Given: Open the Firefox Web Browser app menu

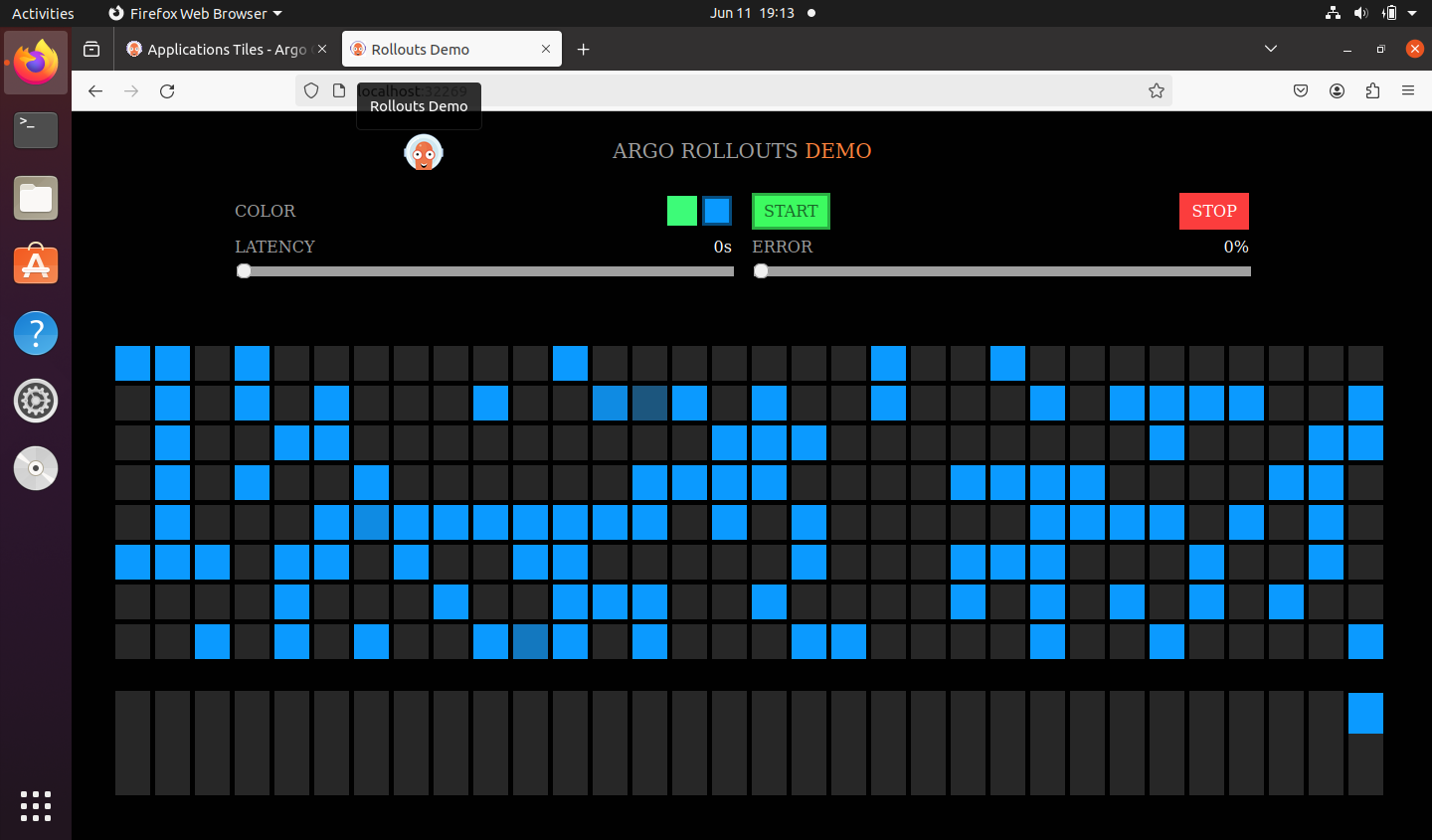Looking at the screenshot, I should pyautogui.click(x=195, y=14).
